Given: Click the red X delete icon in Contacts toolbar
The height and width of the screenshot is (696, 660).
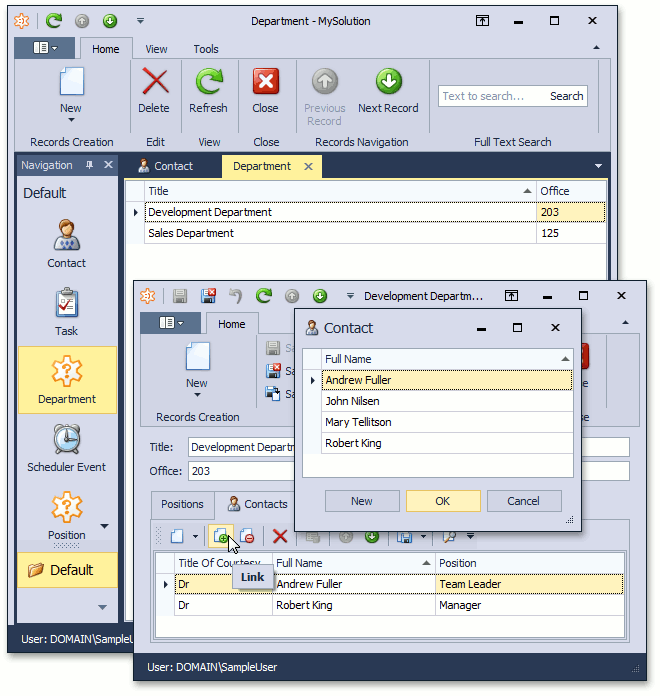Looking at the screenshot, I should [x=280, y=537].
